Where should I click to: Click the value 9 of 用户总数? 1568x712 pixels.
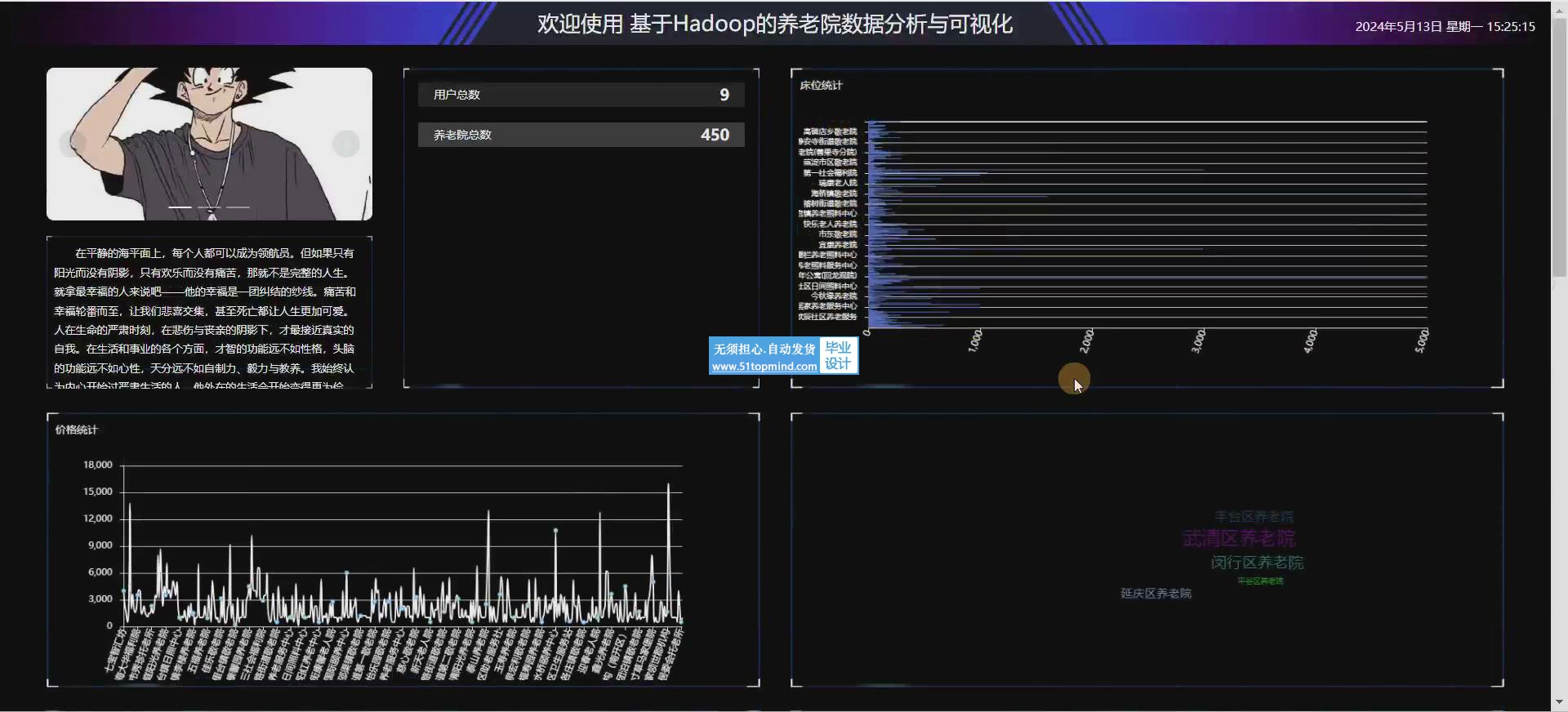click(x=724, y=95)
